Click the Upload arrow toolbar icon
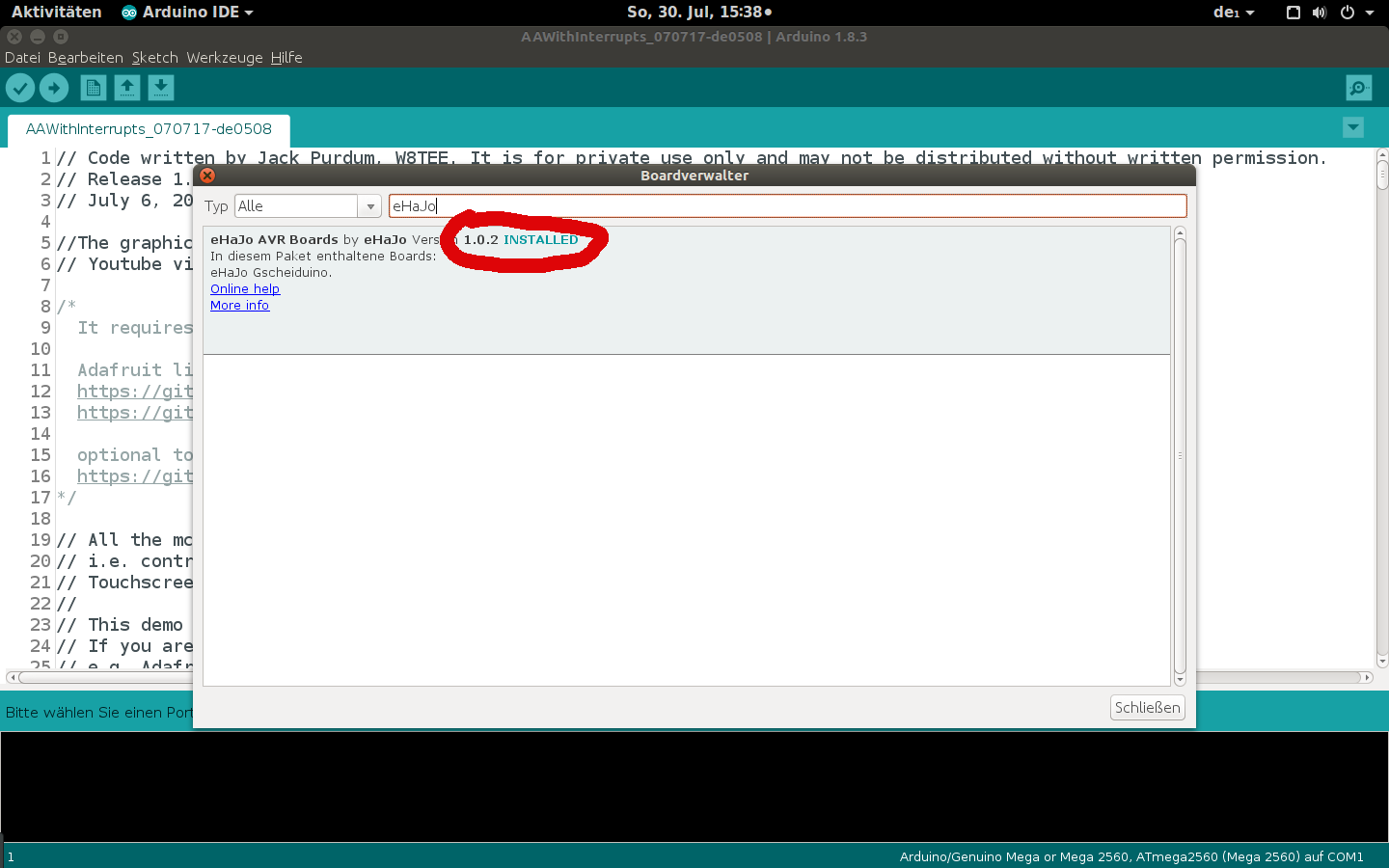The image size is (1389, 868). 54,88
